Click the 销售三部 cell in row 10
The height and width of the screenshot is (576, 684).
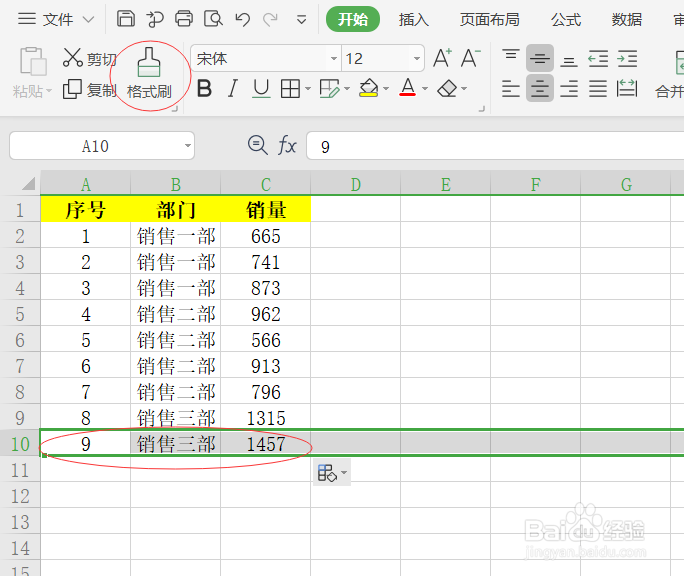[x=176, y=444]
